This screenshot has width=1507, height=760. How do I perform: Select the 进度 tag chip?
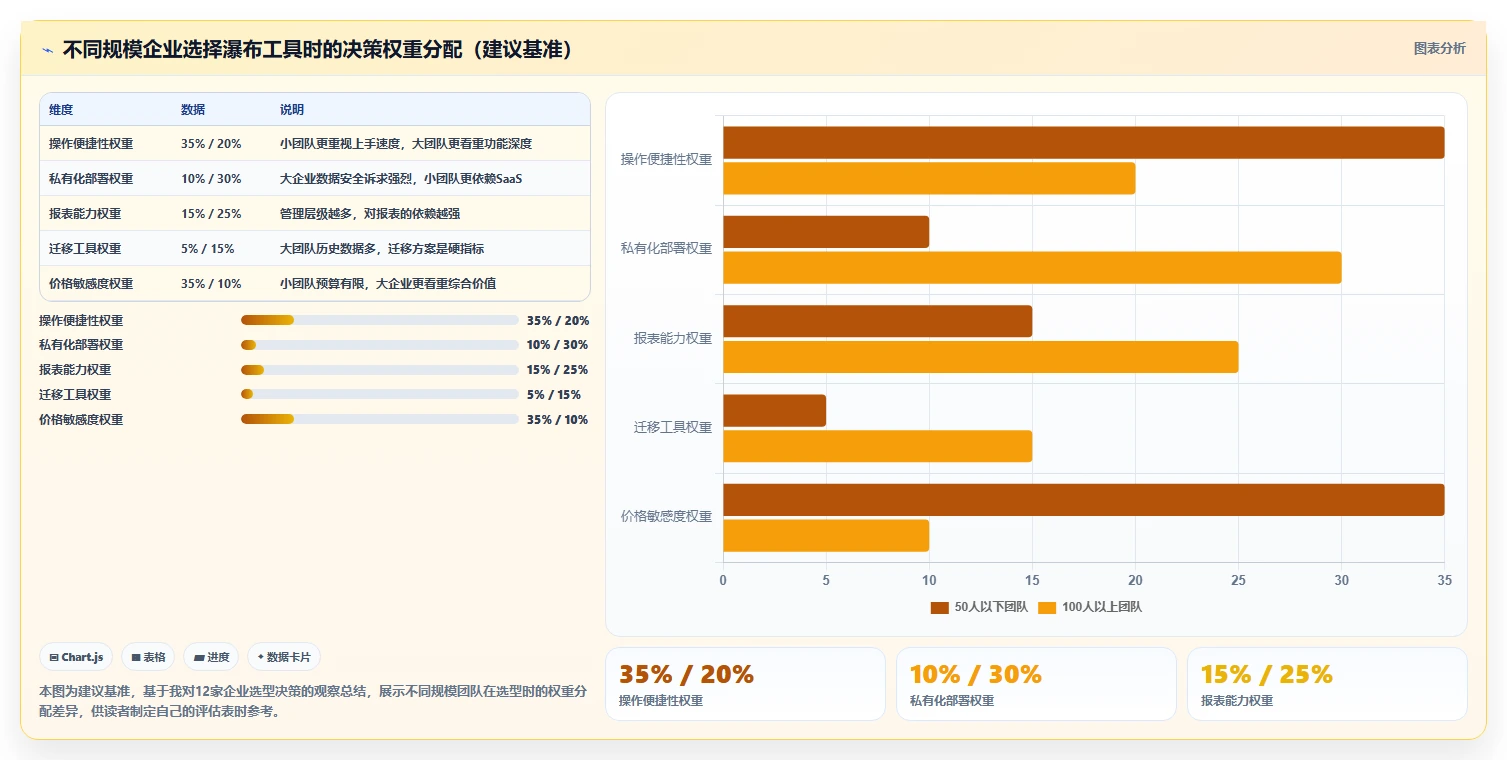click(x=211, y=657)
